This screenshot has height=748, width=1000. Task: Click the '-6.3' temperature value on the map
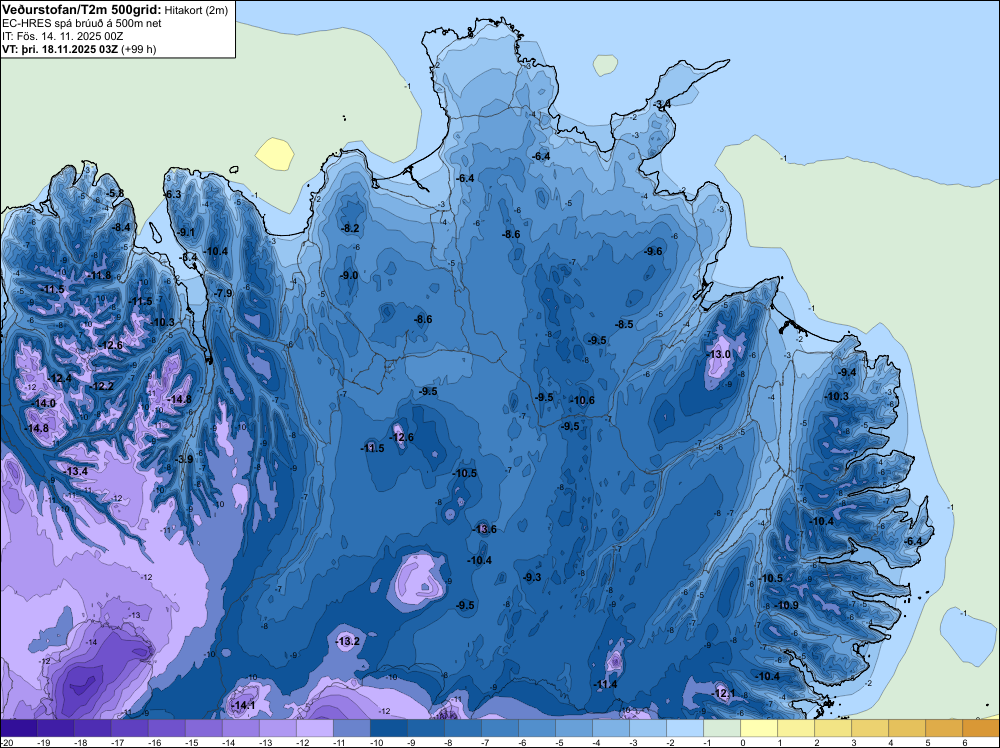pyautogui.click(x=172, y=194)
